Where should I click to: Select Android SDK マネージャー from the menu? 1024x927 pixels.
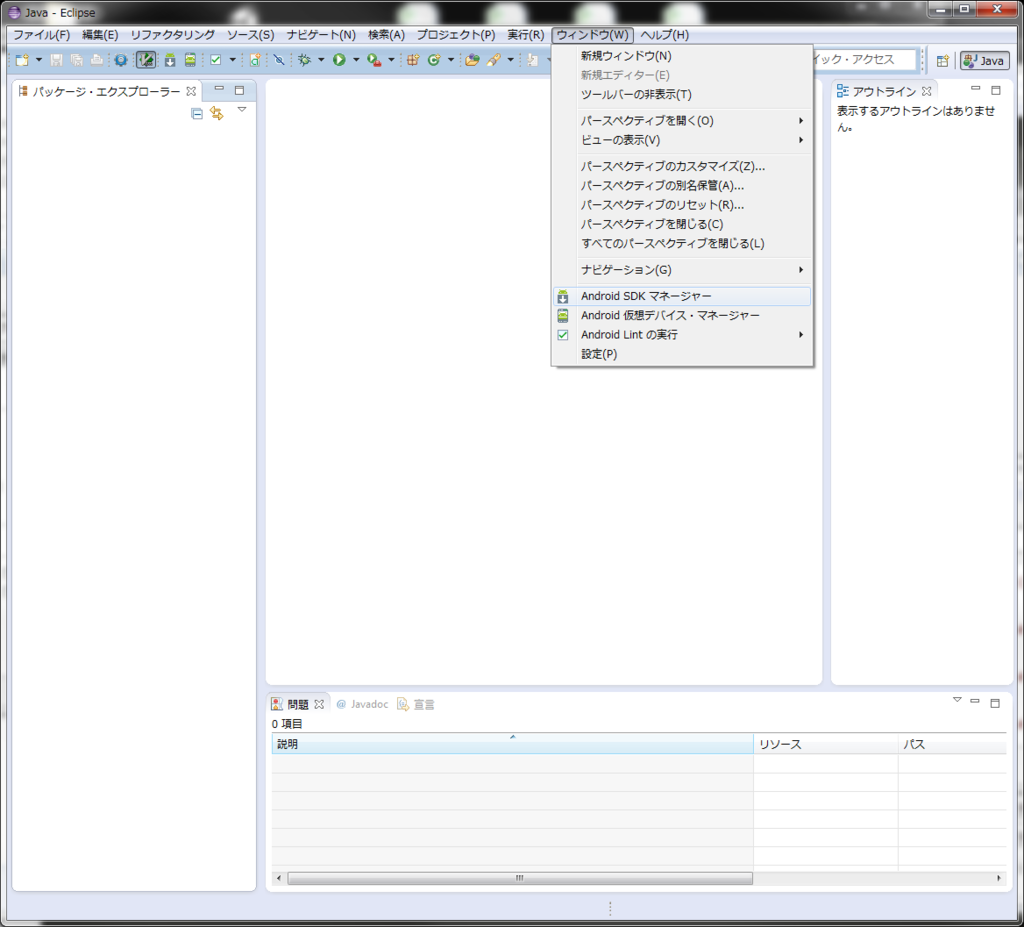point(646,296)
